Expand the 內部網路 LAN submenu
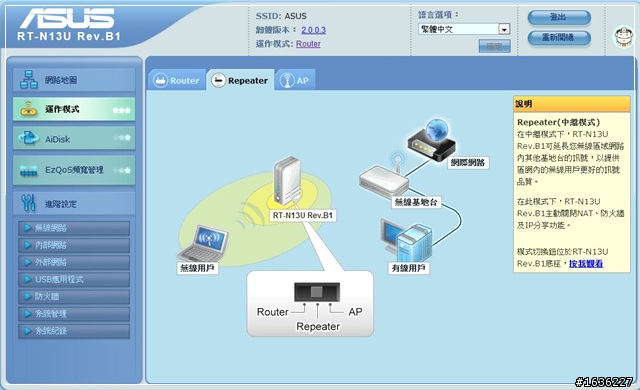640x390 pixels. (x=74, y=245)
